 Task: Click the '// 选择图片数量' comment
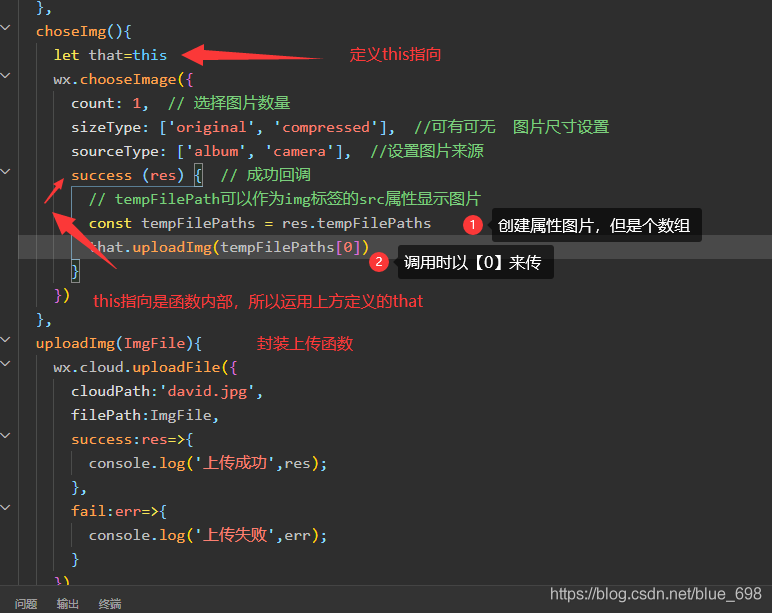pos(229,103)
